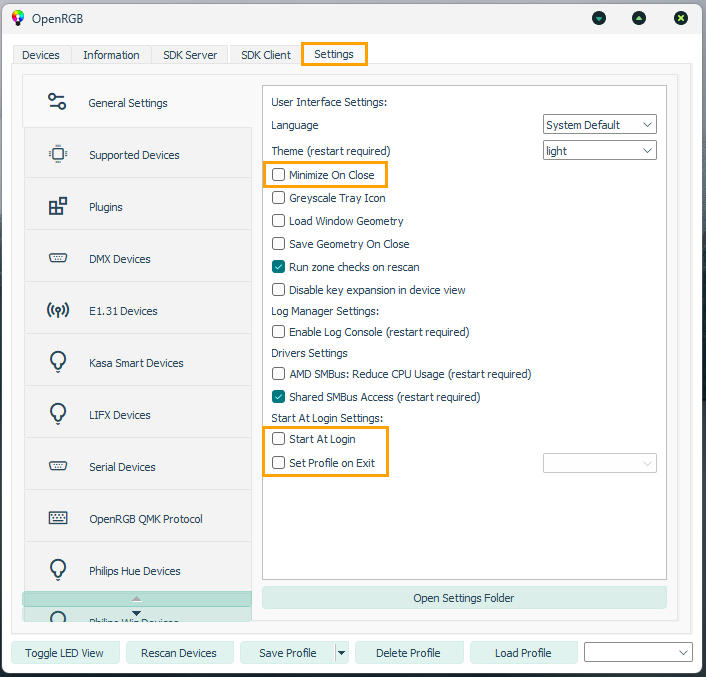Screen dimensions: 706x677
Task: Open the Supported Devices settings page
Action: tap(138, 153)
